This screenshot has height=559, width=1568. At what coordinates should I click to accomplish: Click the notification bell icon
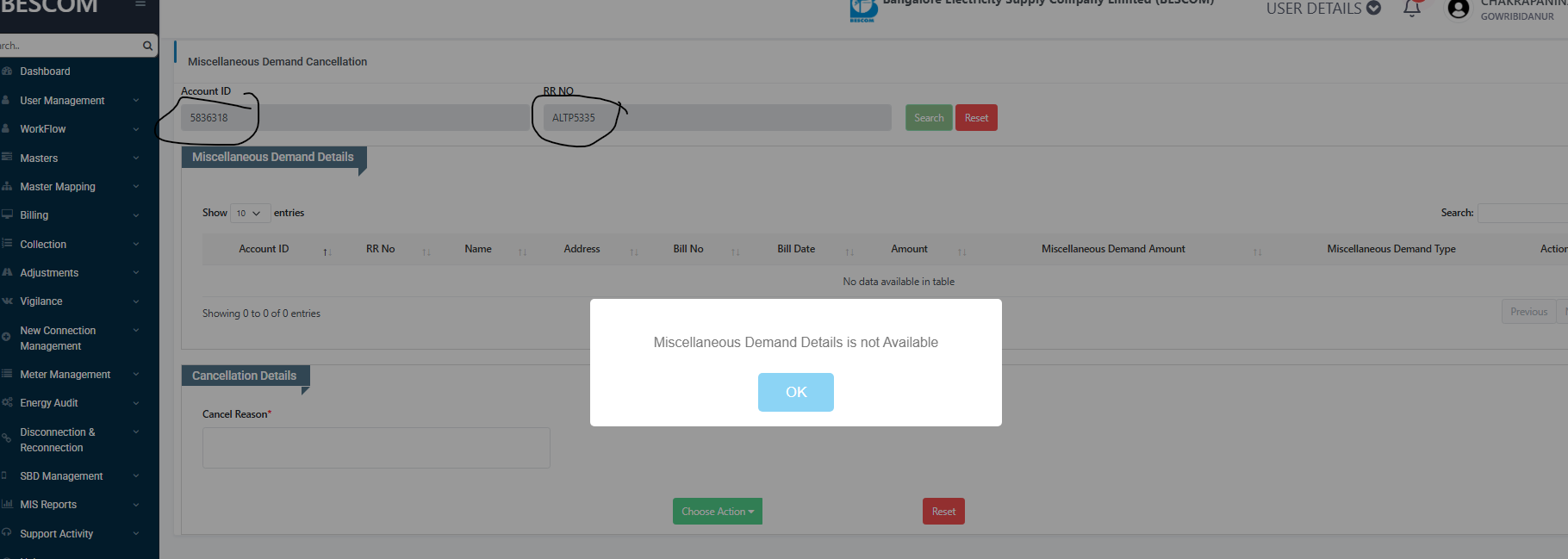coord(1411,9)
